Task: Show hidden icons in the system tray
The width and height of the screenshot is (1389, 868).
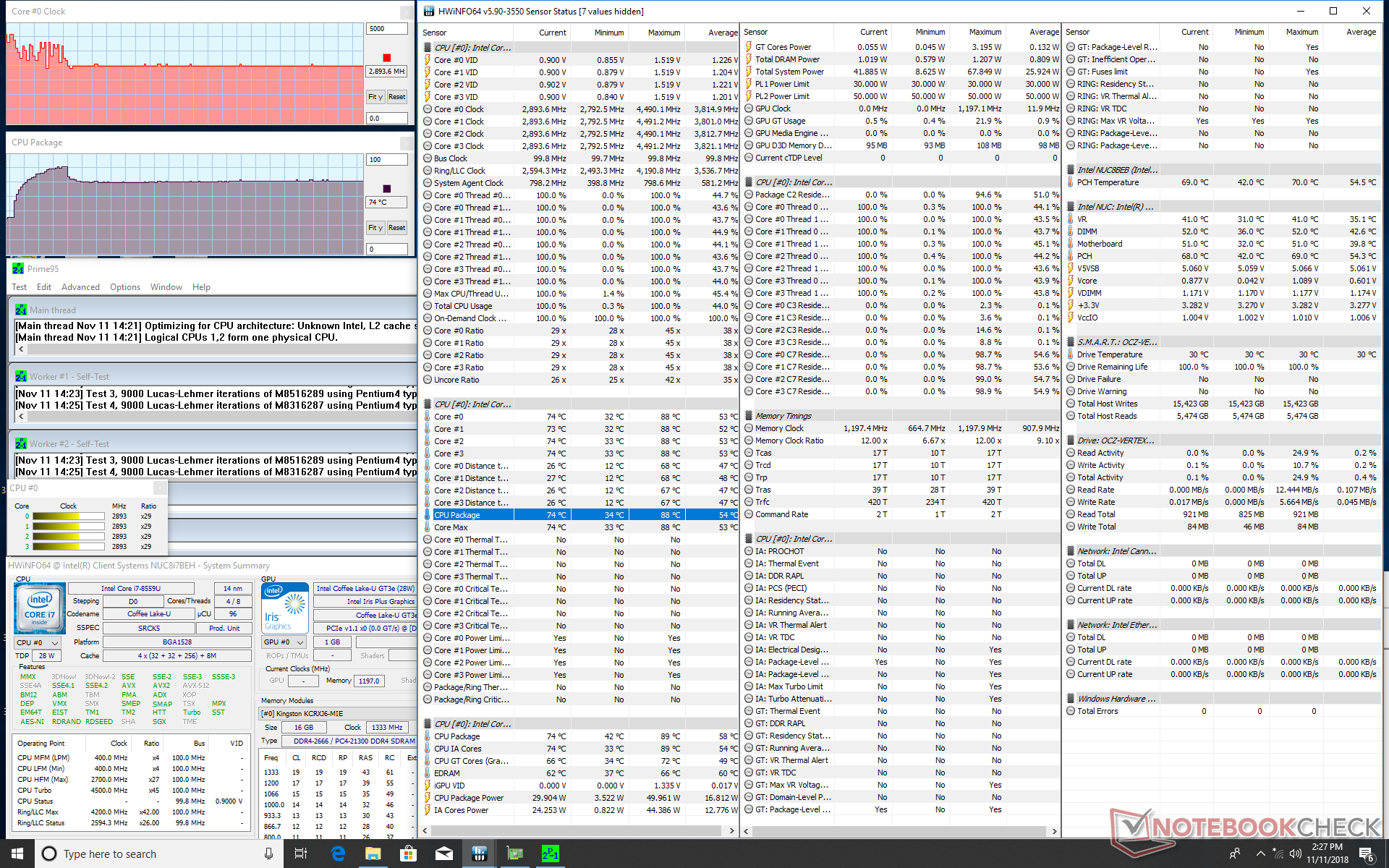Action: (x=1260, y=854)
